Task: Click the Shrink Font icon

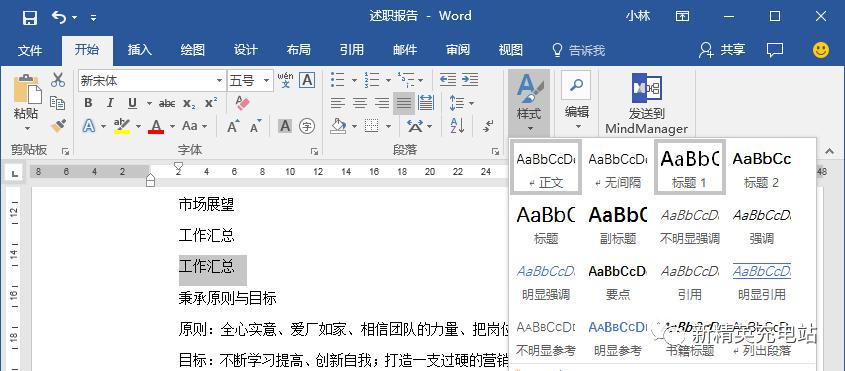Action: point(255,126)
